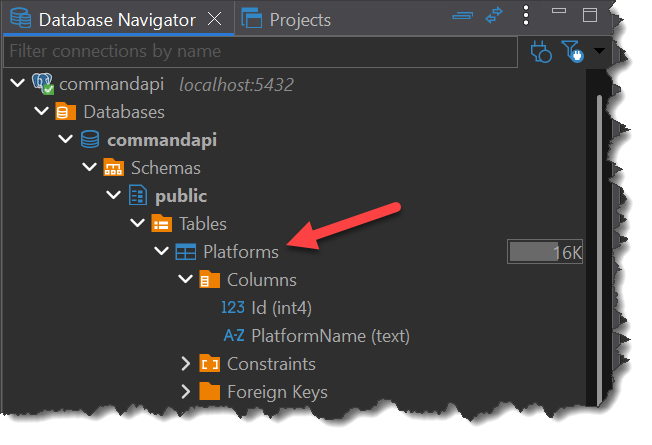Collapse the bold commandapi database node

coord(65,138)
